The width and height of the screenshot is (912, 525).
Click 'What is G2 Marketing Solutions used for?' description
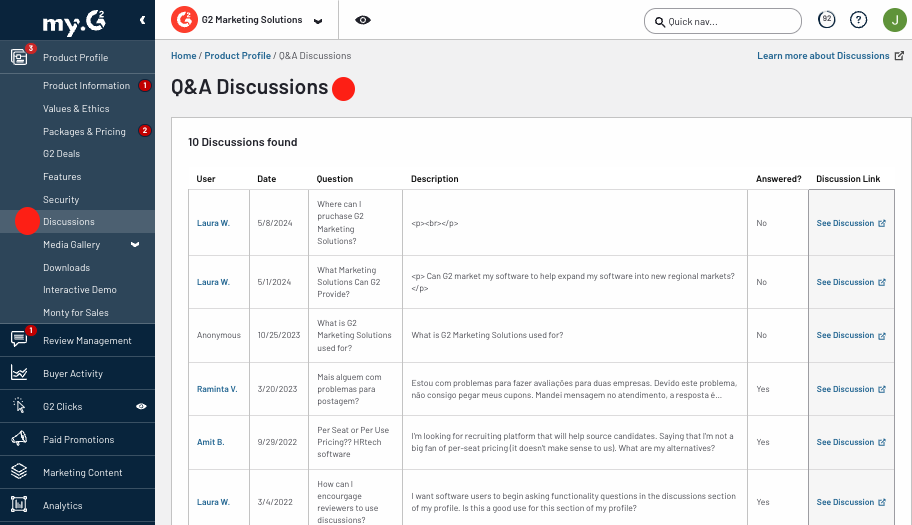click(x=487, y=335)
